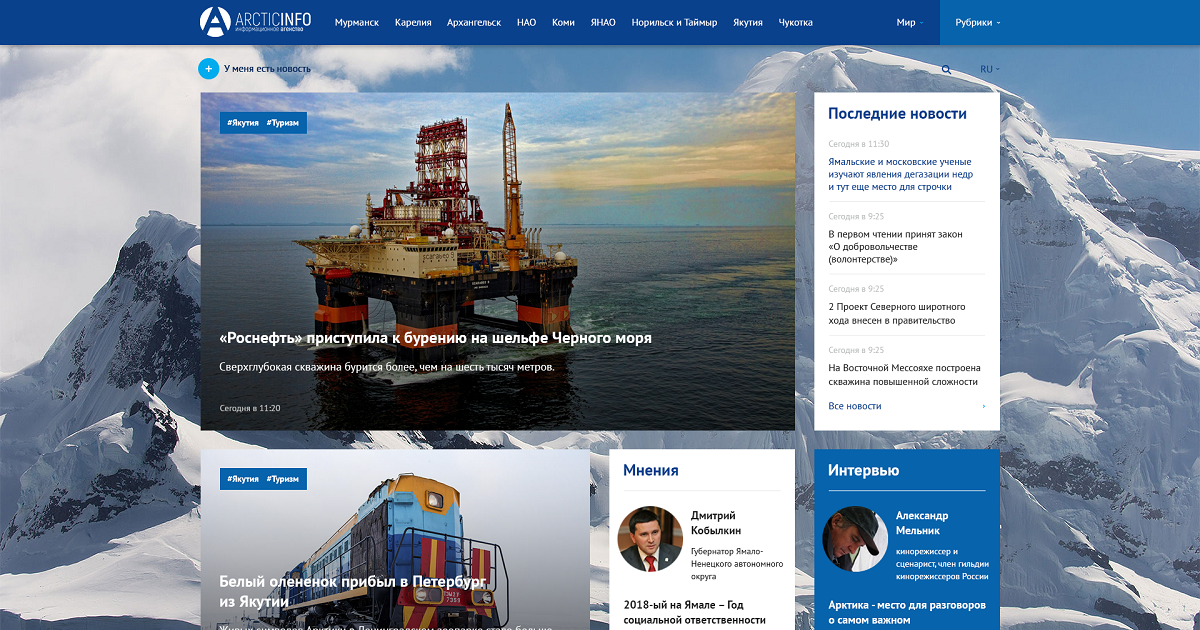Image resolution: width=1200 pixels, height=630 pixels.
Task: Click the Сегодня в 11:30 timestamp
Action: click(x=859, y=144)
